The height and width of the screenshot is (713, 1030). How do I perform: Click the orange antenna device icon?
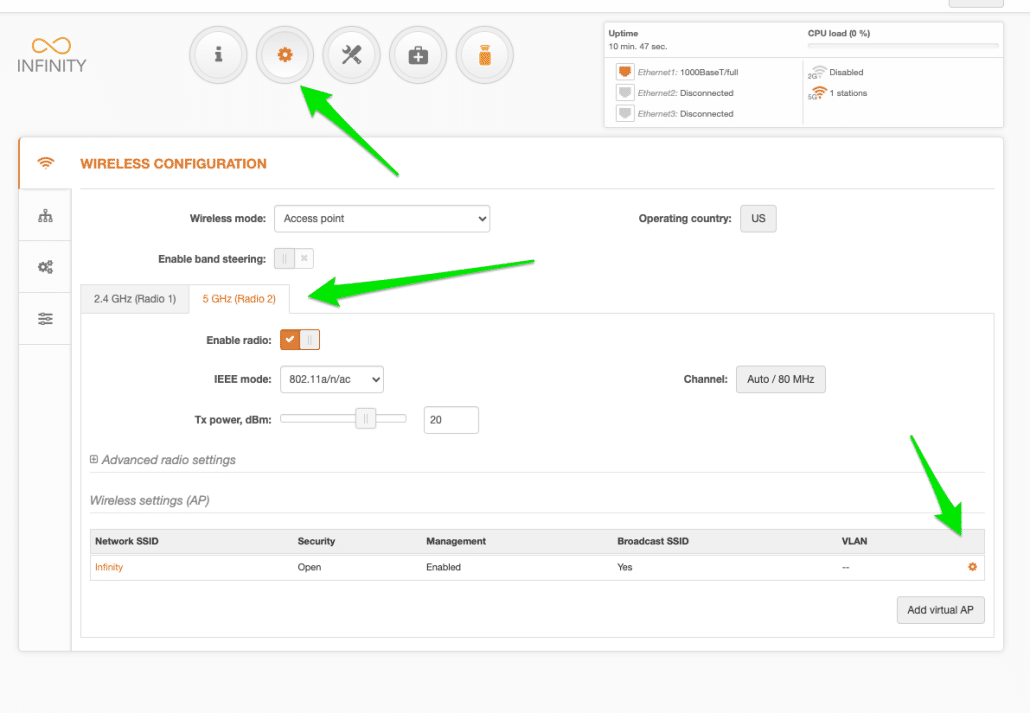pos(485,55)
